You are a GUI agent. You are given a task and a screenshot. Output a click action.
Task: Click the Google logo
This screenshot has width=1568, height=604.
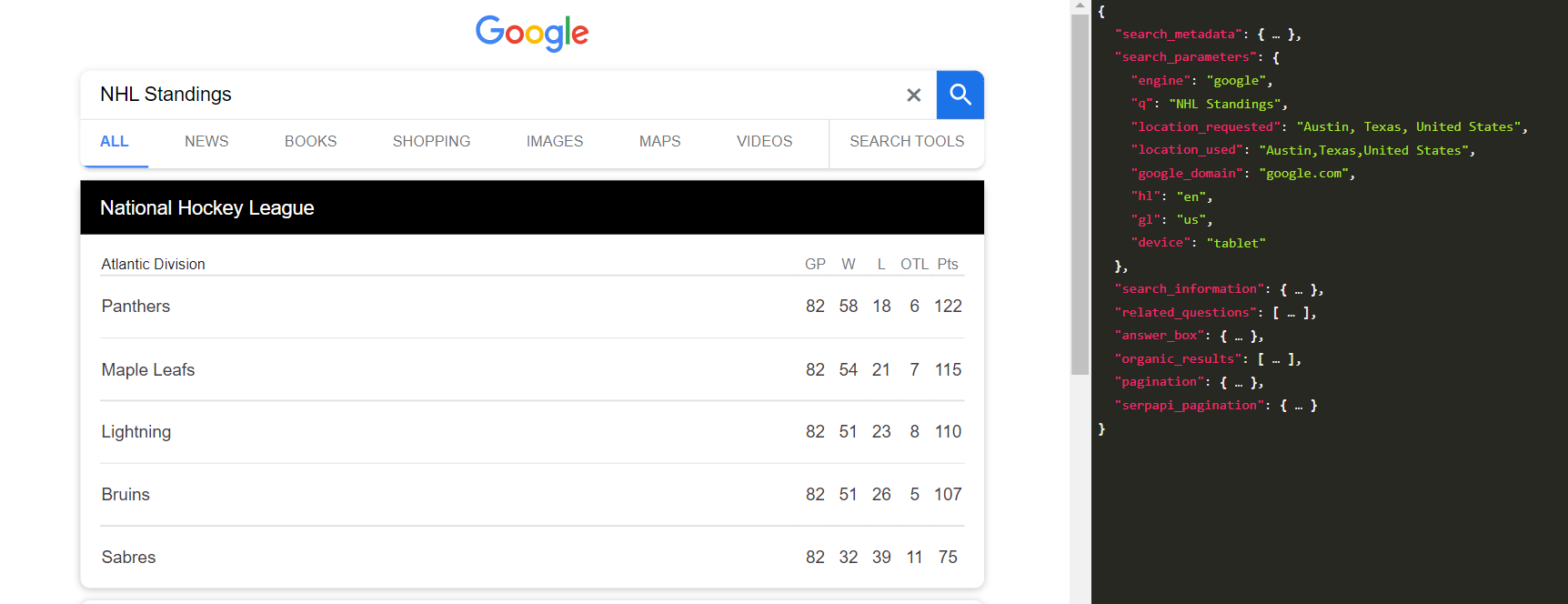click(x=531, y=34)
